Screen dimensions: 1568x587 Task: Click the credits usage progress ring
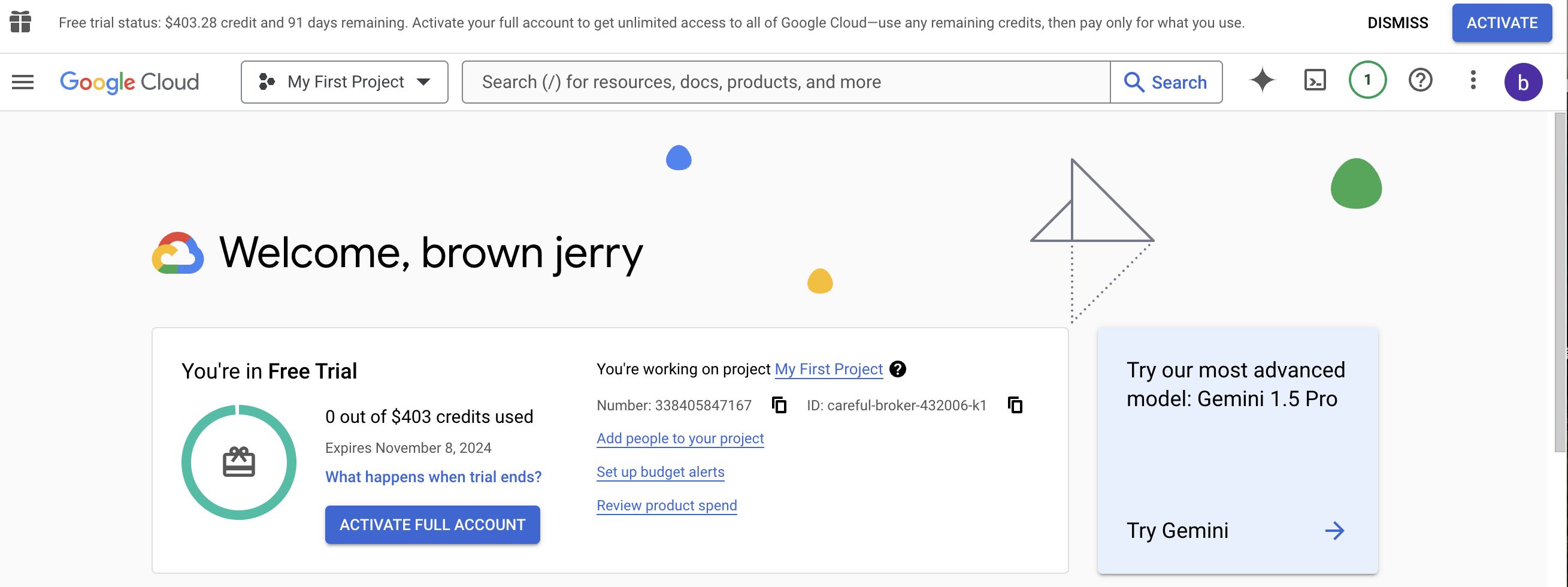(x=238, y=462)
